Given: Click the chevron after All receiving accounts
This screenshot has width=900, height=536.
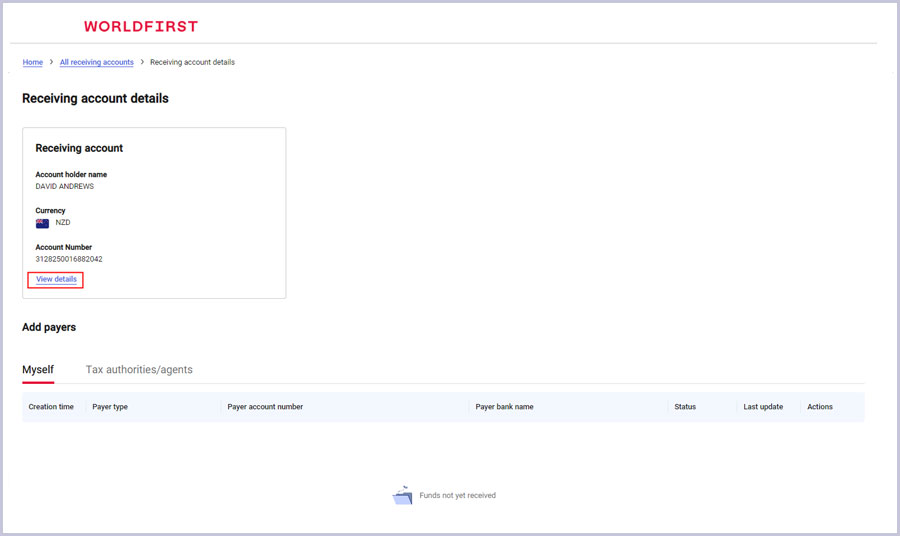Looking at the screenshot, I should 142,62.
